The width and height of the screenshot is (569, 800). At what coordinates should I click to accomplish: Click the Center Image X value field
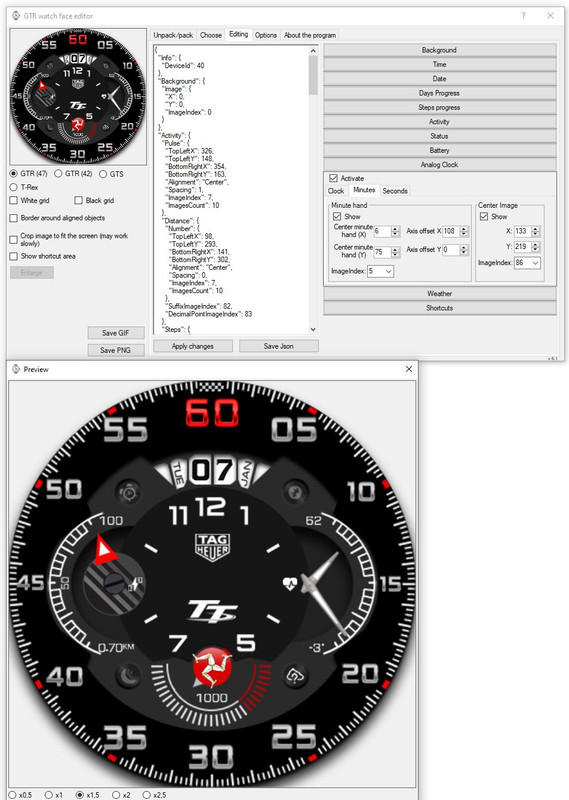point(522,231)
